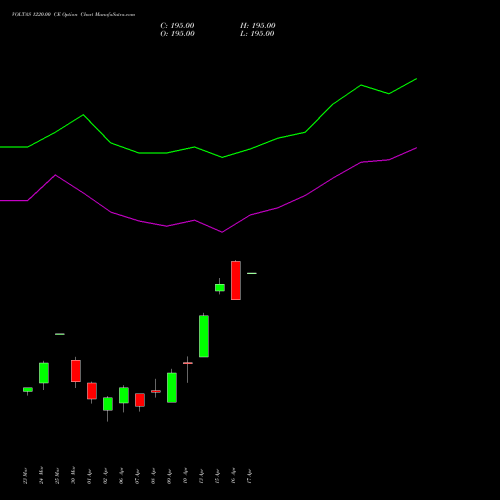Select the flat candle dash on 25 Mar

click(60, 334)
